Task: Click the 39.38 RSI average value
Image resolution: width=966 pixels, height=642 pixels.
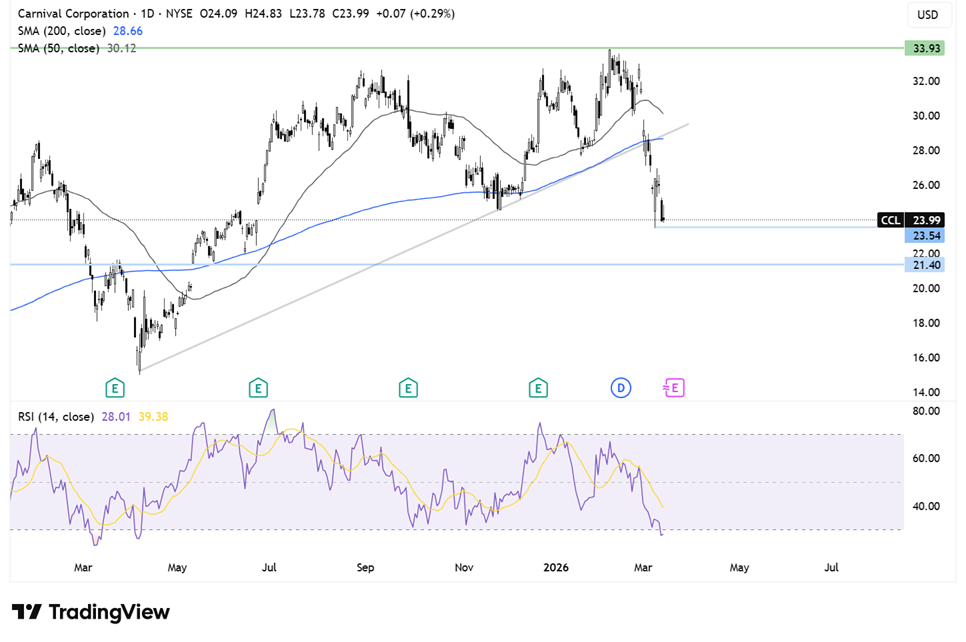Action: coord(153,416)
